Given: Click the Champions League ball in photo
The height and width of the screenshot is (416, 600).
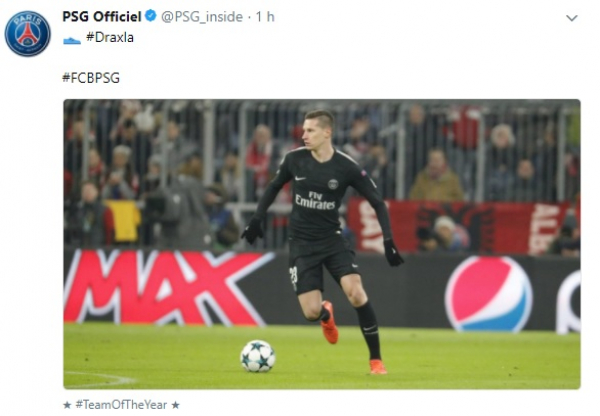Looking at the screenshot, I should [258, 356].
